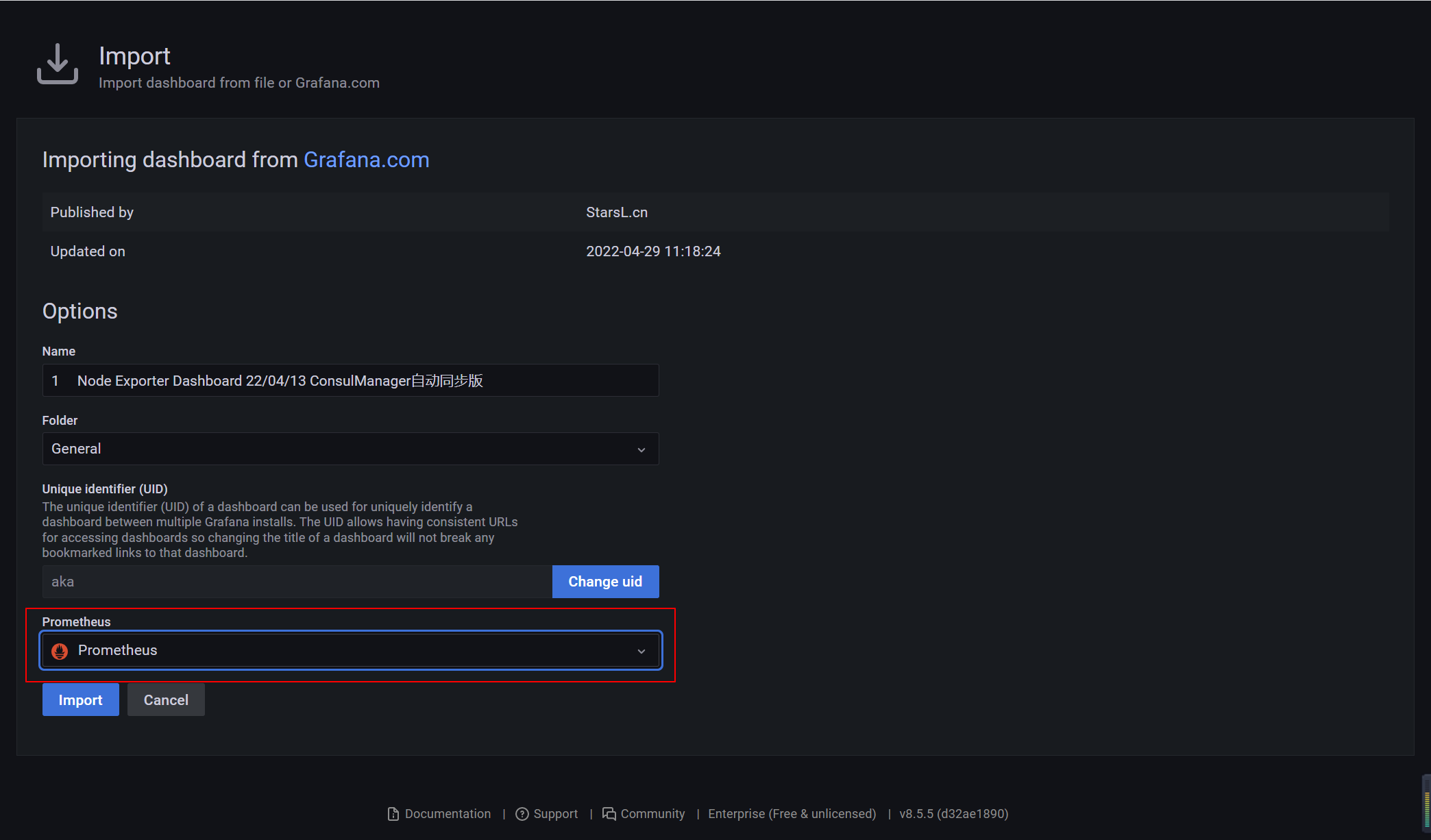1431x840 pixels.
Task: Click the blue Import button
Action: point(80,700)
